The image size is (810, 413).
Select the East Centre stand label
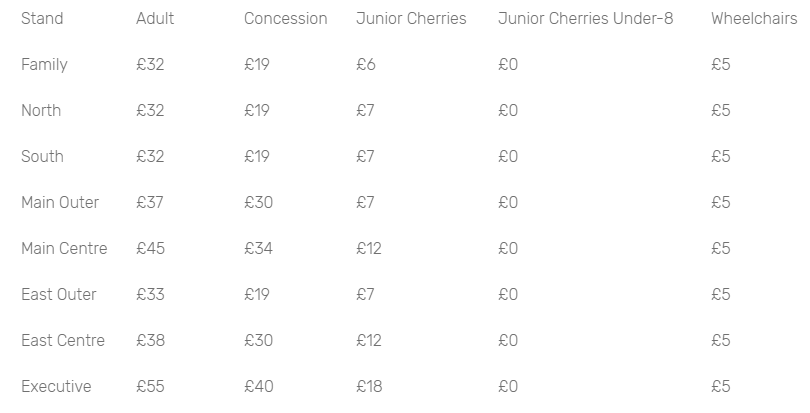point(63,341)
